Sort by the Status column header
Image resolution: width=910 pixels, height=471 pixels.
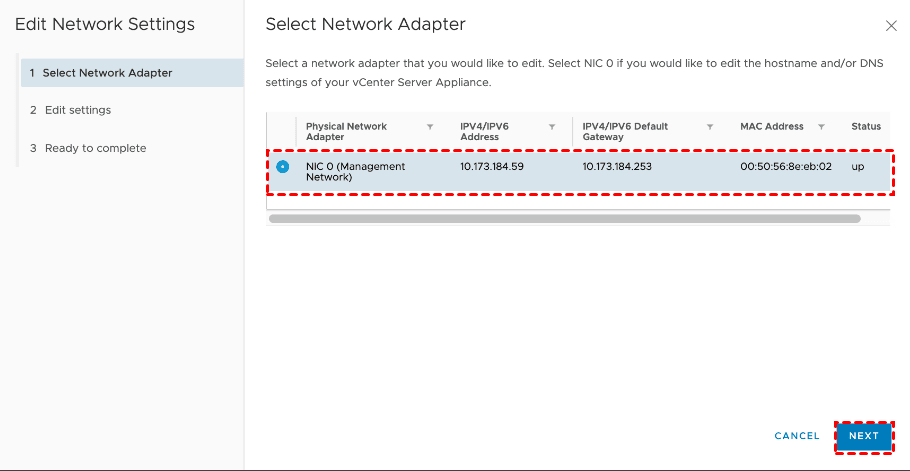coord(866,127)
